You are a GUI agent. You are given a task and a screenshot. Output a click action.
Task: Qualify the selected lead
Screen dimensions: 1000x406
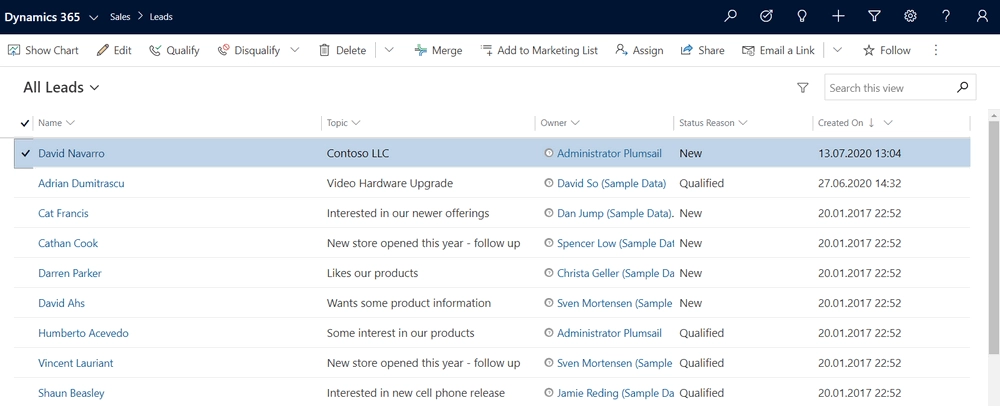[174, 50]
